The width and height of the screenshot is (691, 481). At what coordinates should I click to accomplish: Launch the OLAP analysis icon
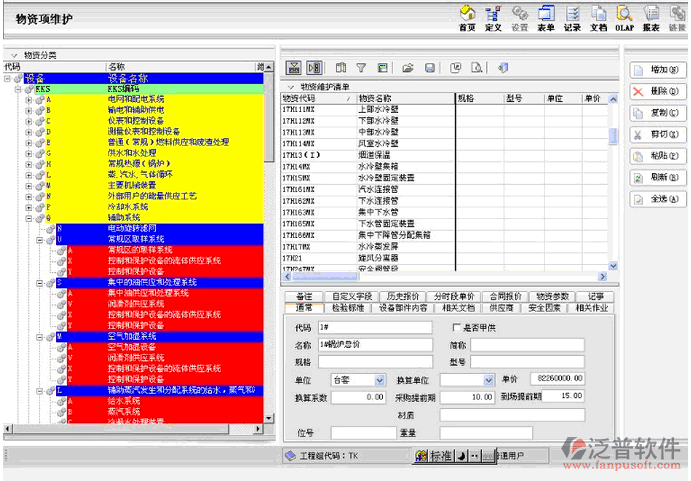click(624, 18)
